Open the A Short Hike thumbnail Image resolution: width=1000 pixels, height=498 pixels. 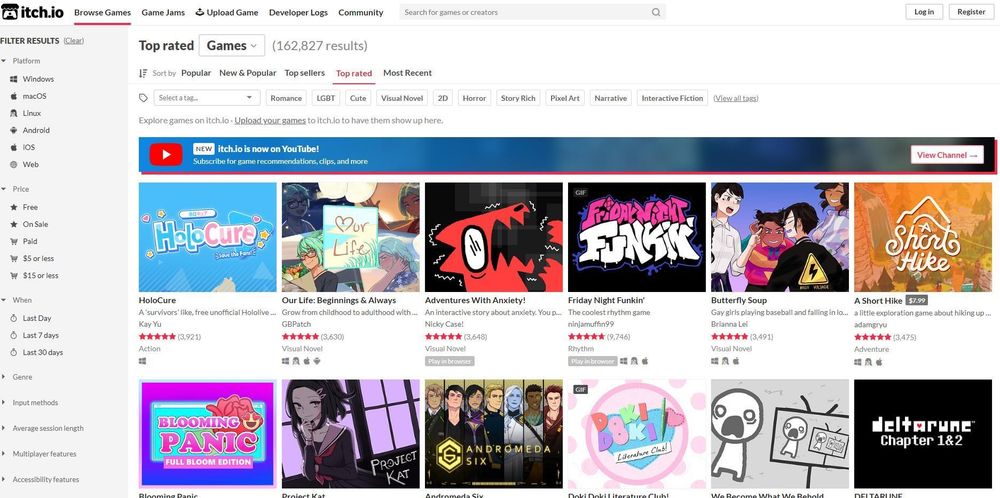click(923, 237)
